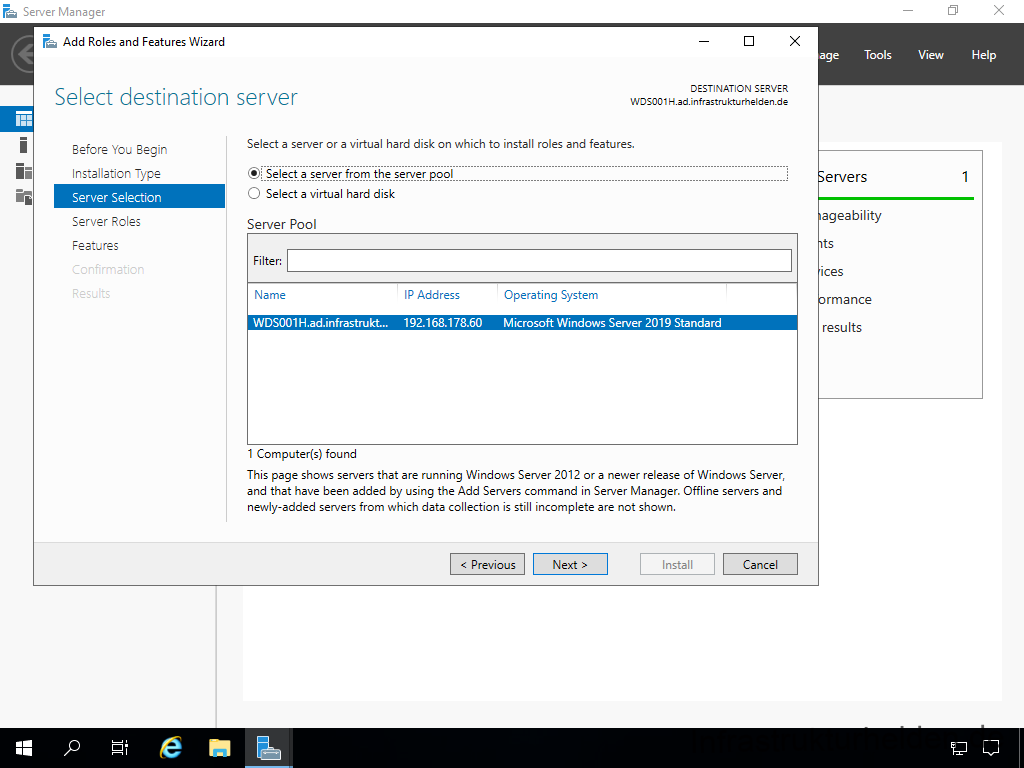
Task: Choose 'Select a server from the server pool'
Action: click(254, 174)
